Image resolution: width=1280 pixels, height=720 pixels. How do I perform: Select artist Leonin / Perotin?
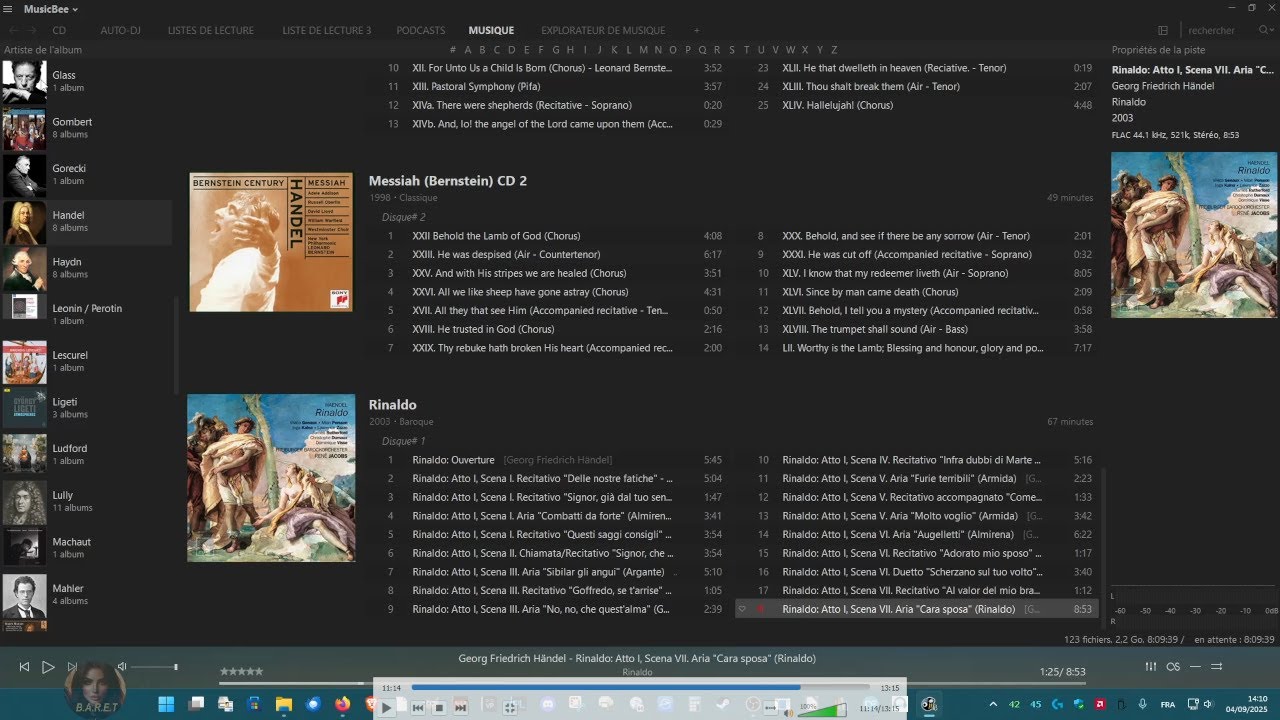click(x=86, y=315)
